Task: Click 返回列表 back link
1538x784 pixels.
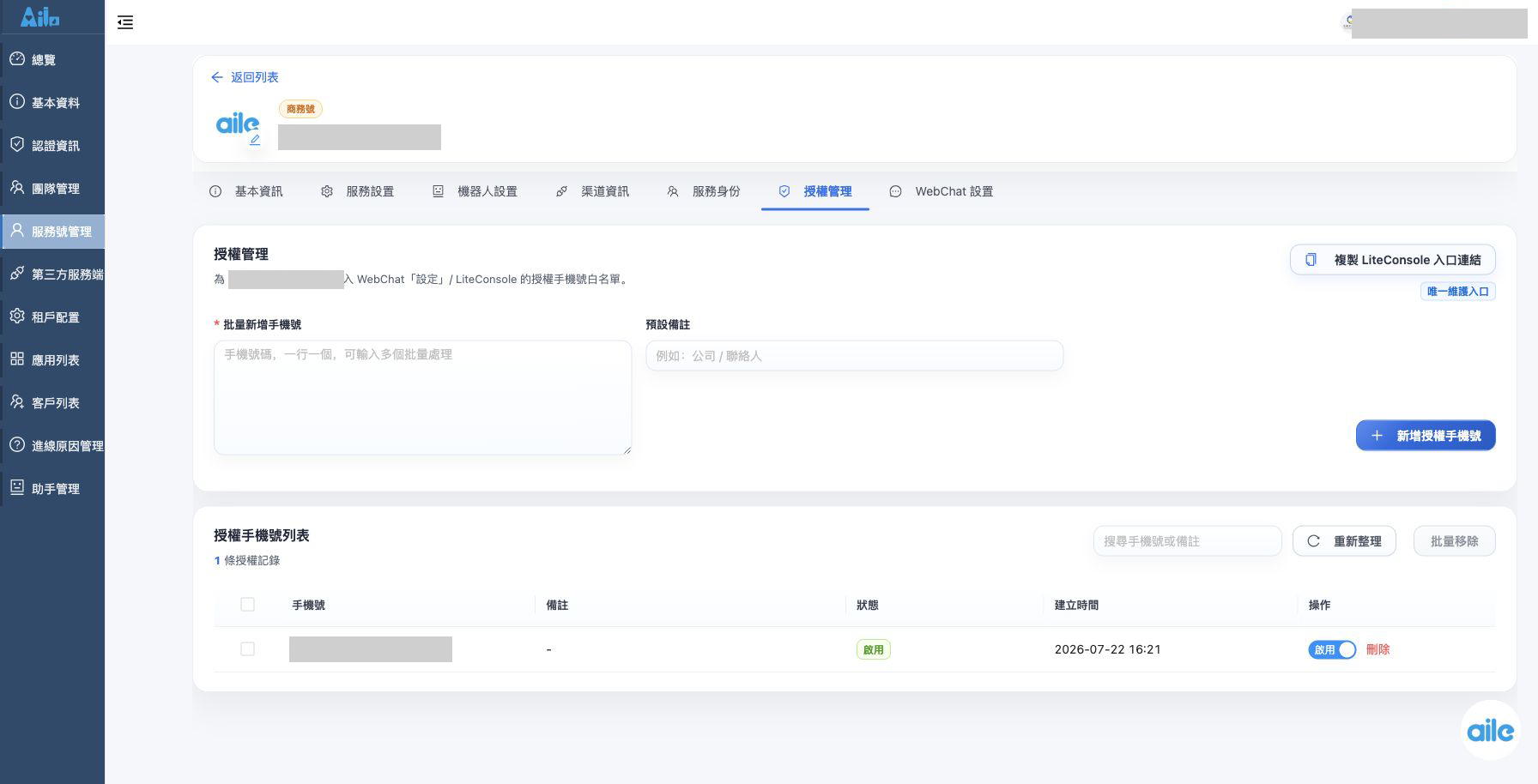Action: coord(245,77)
